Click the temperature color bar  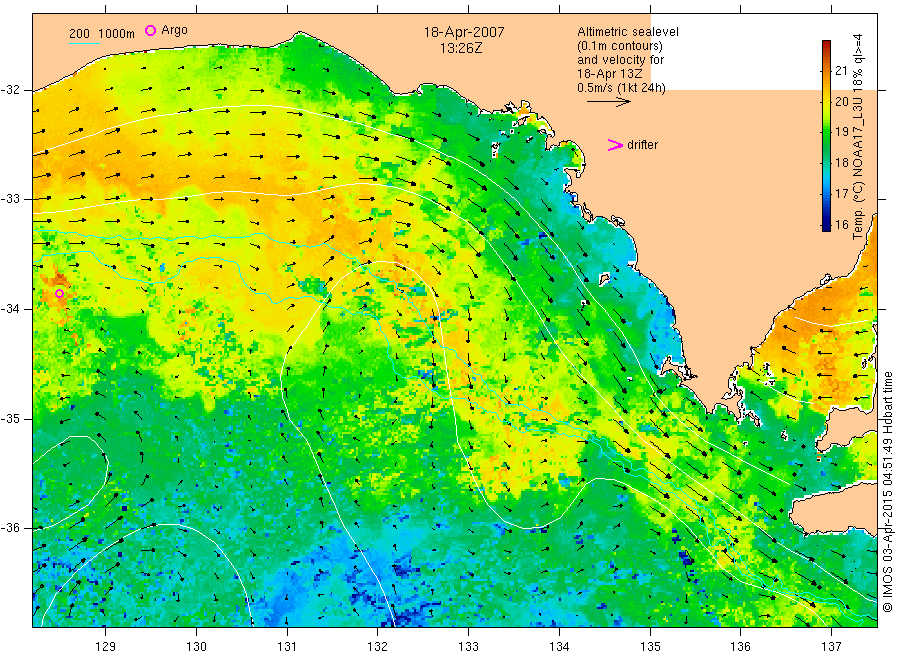click(x=826, y=135)
